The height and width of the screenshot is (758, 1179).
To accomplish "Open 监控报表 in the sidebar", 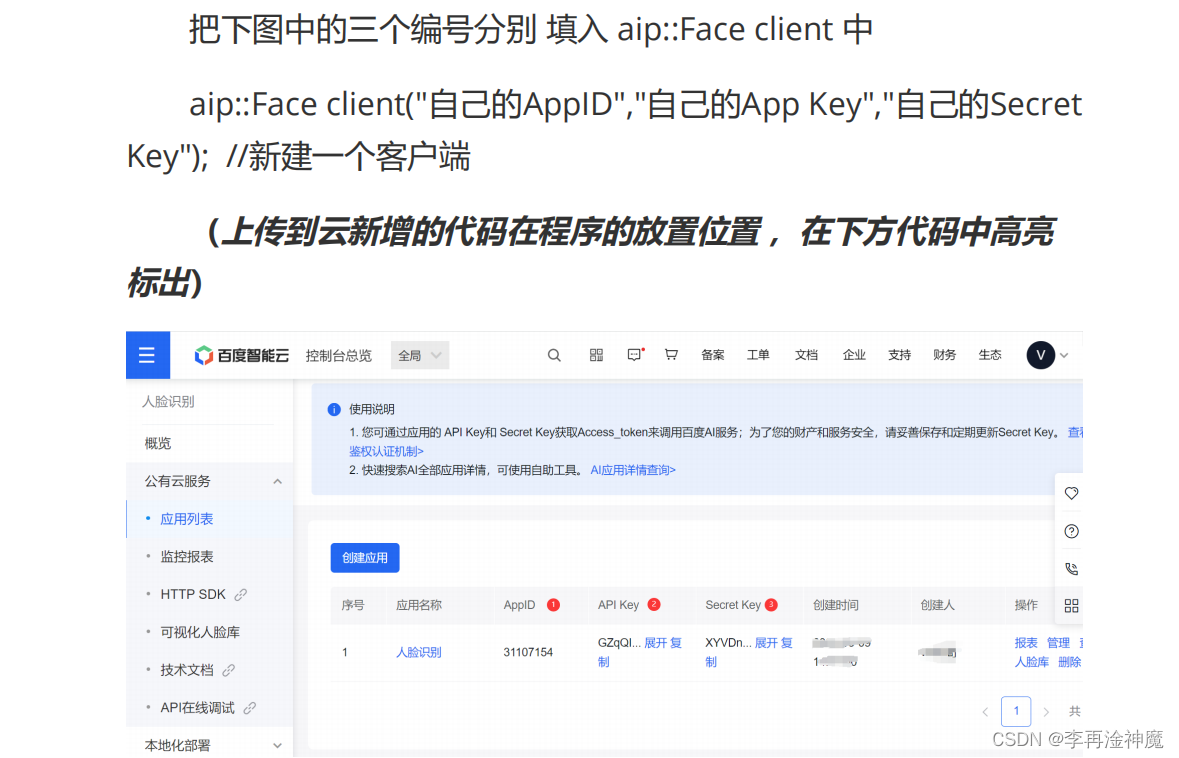I will click(x=186, y=556).
